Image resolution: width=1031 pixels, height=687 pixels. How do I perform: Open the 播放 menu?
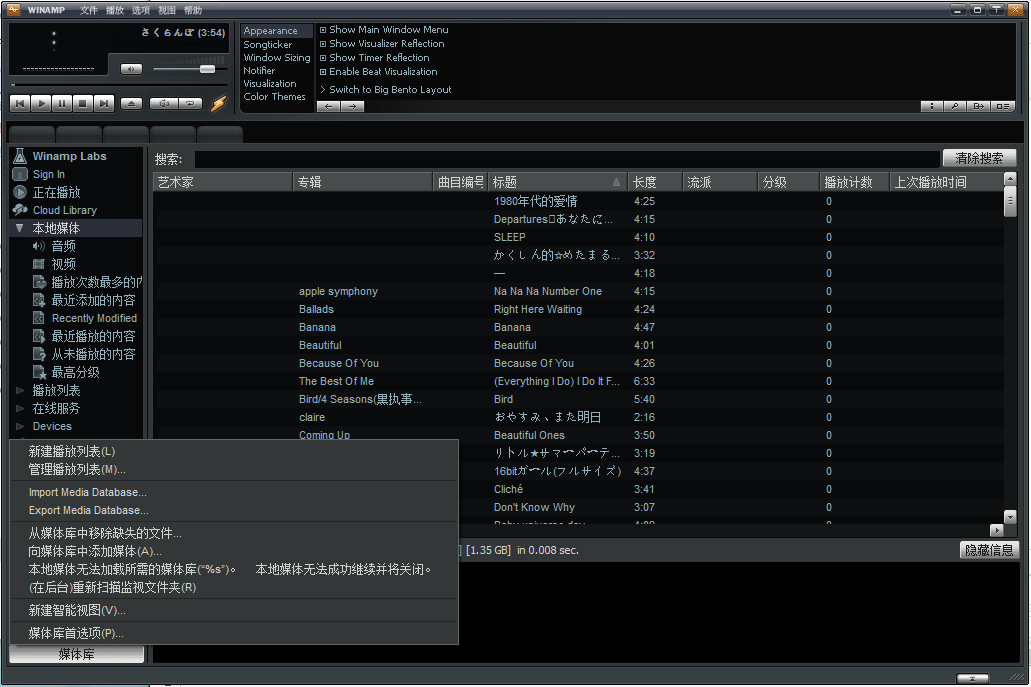click(115, 11)
